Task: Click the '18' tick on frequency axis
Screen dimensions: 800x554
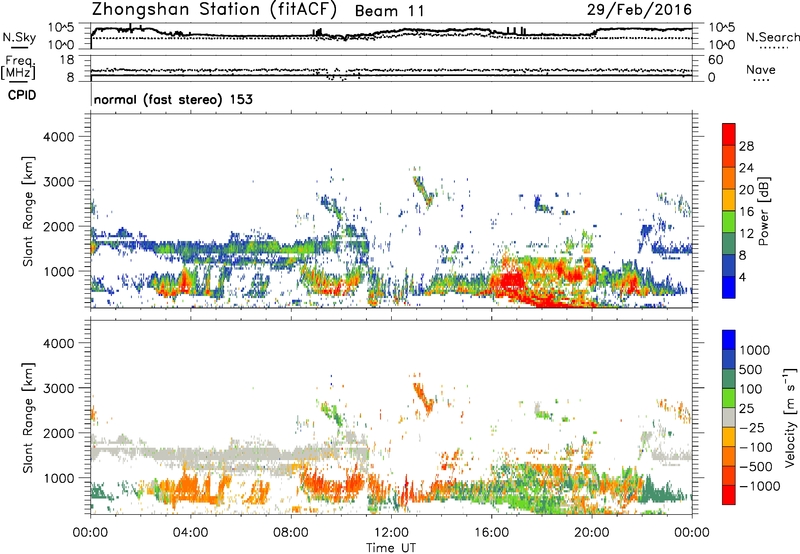Action: 67,60
